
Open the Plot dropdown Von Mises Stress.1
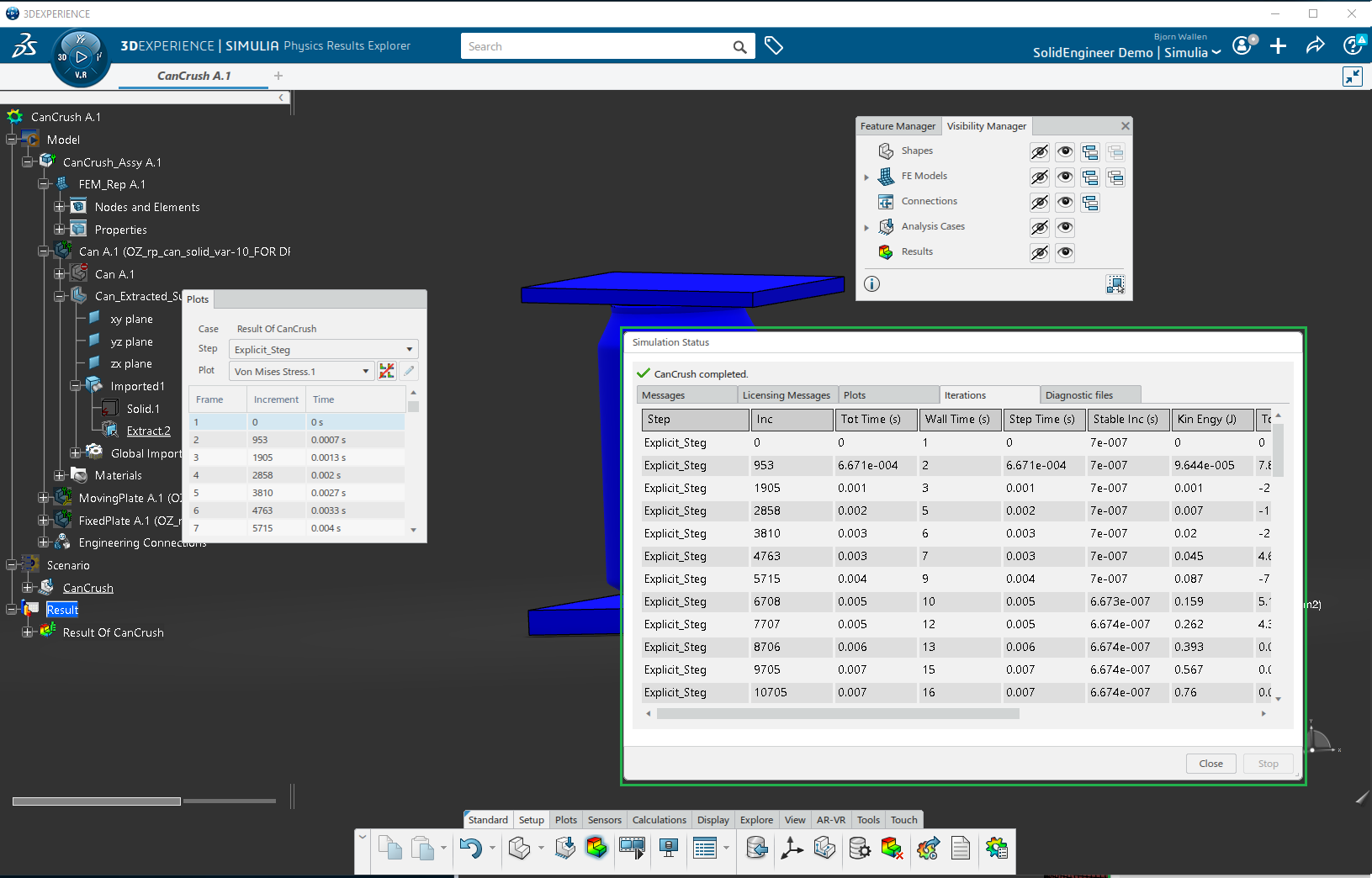(301, 372)
